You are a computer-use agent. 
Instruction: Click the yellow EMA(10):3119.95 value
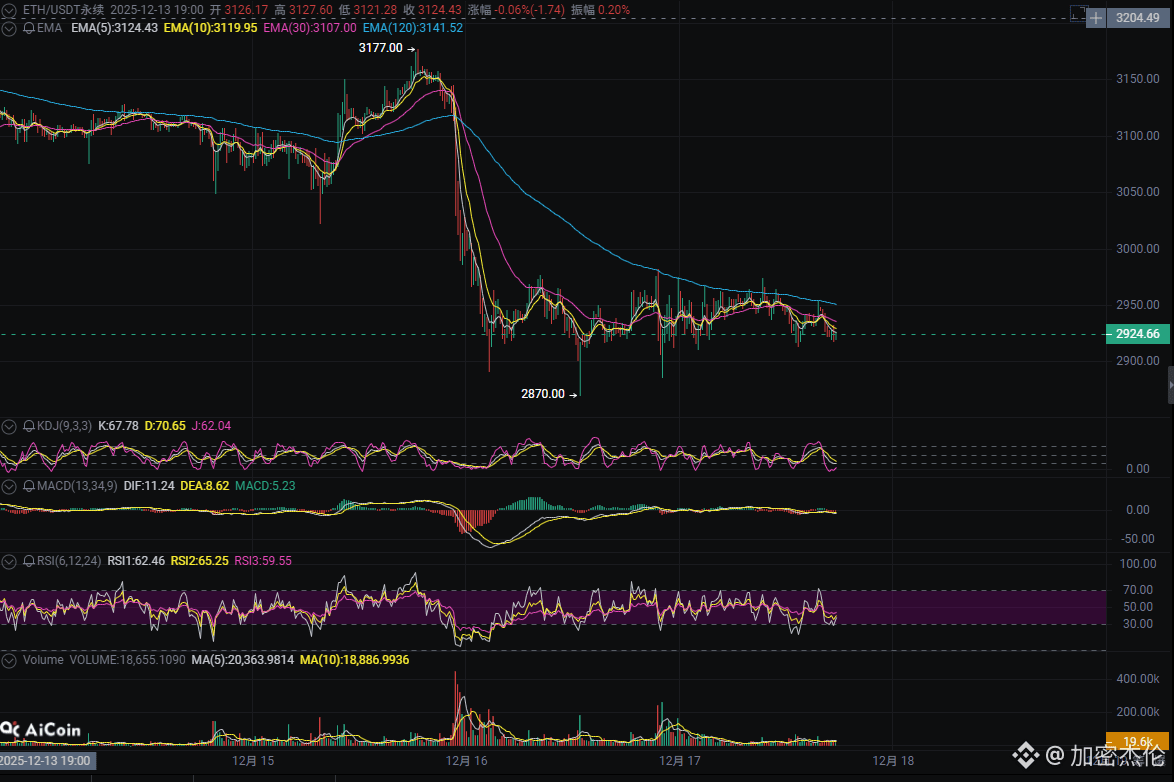click(210, 28)
